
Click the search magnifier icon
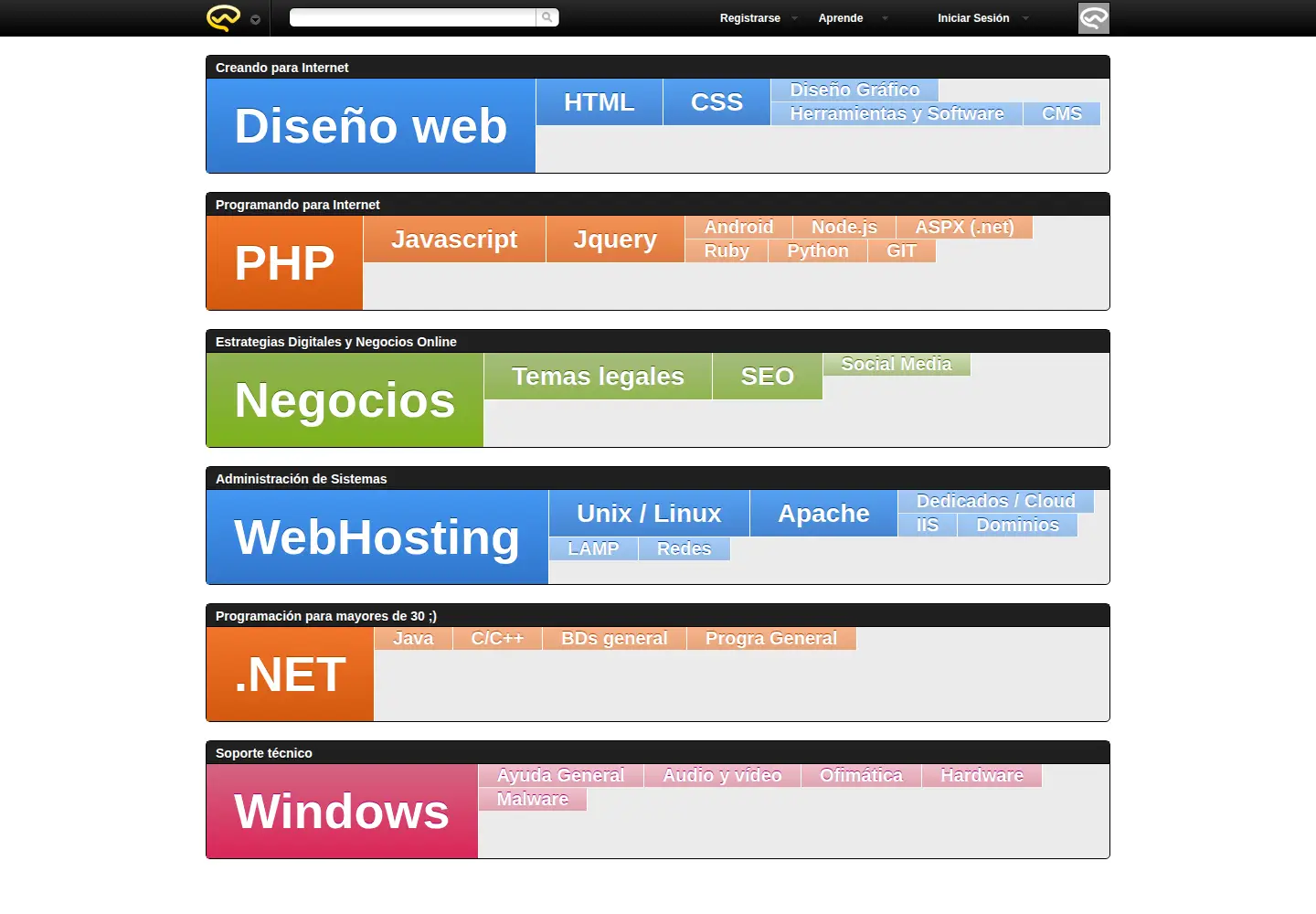(x=547, y=17)
